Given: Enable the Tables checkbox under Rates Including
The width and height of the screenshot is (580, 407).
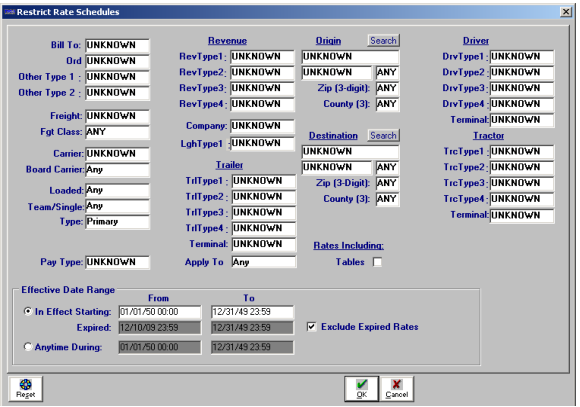Looking at the screenshot, I should coord(377,262).
